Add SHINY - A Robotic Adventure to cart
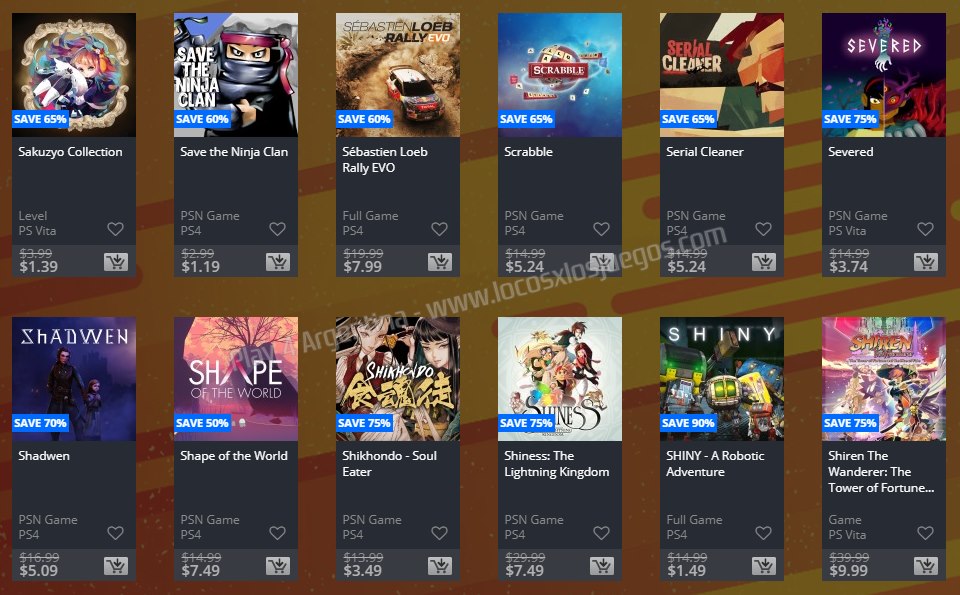 tap(764, 566)
